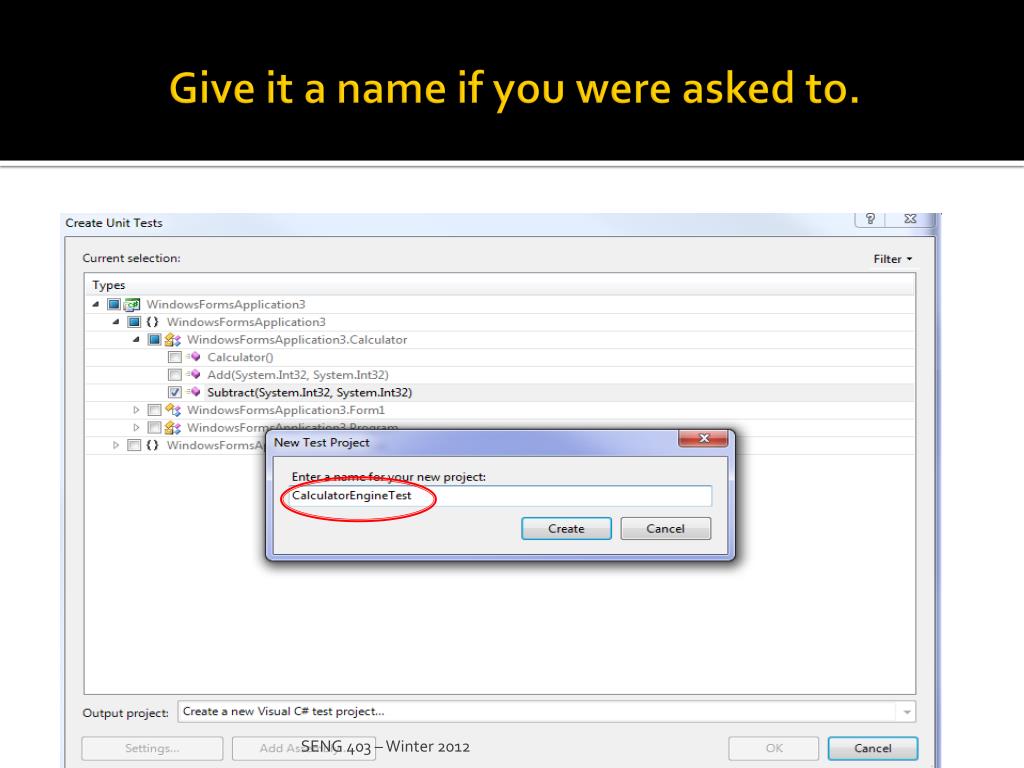This screenshot has width=1024, height=768.
Task: Click the Cancel button in Create Unit Tests
Action: click(872, 748)
